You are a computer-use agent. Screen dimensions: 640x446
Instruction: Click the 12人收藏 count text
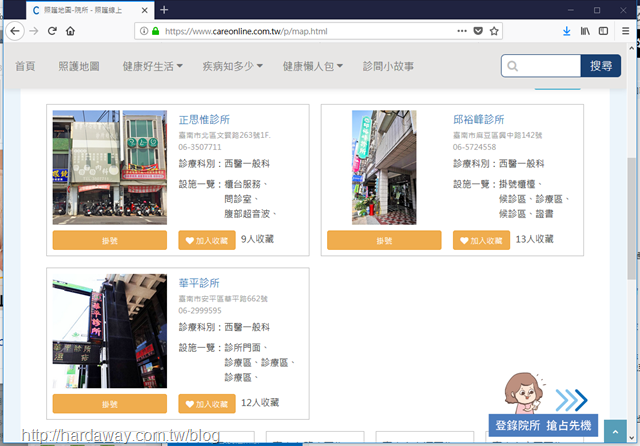tap(260, 403)
